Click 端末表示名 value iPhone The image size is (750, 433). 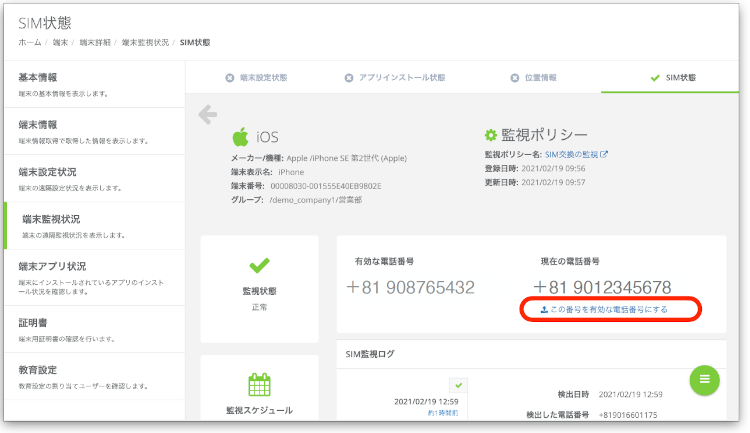pos(291,172)
